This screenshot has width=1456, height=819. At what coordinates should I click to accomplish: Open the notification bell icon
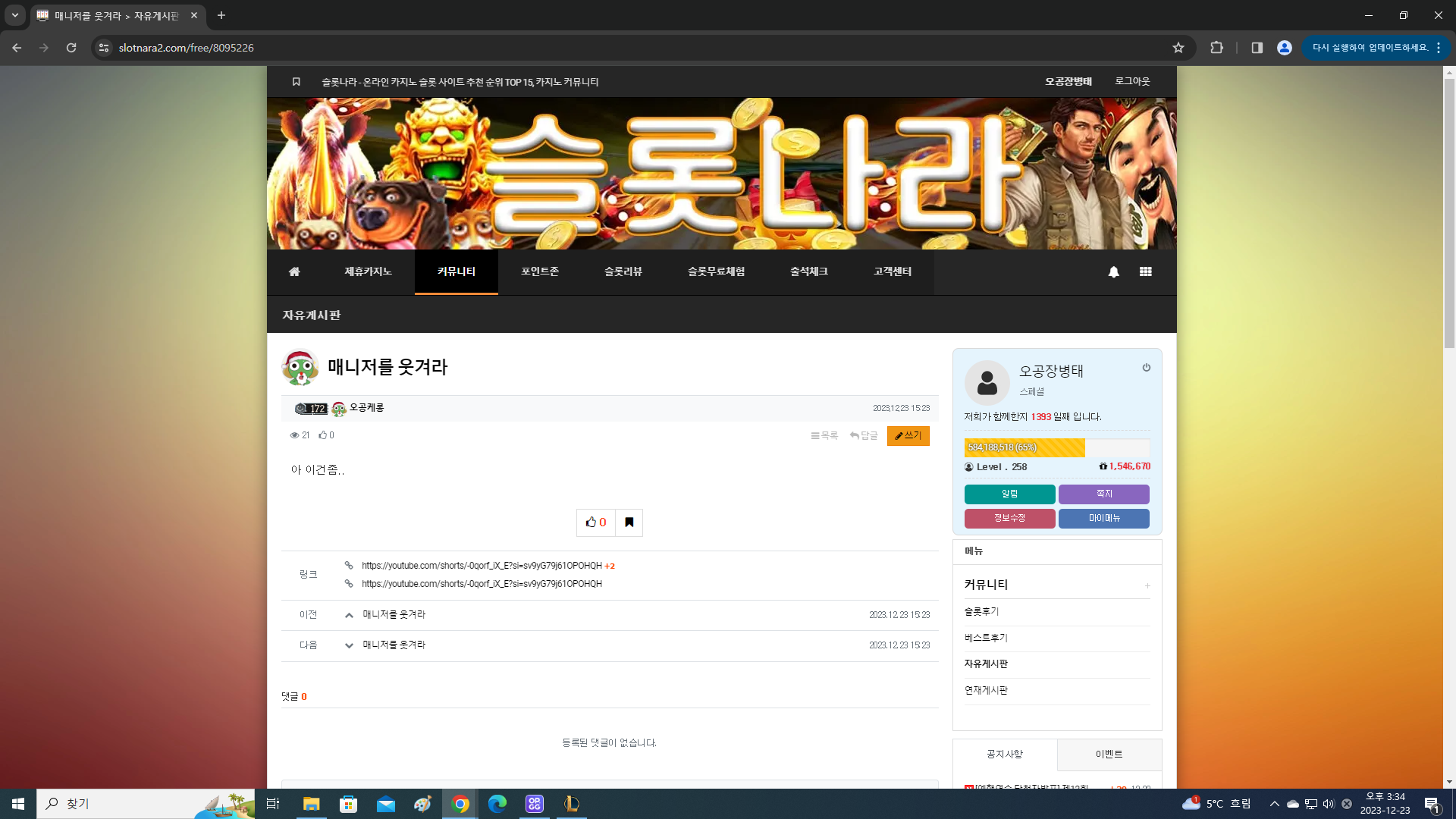[1113, 271]
